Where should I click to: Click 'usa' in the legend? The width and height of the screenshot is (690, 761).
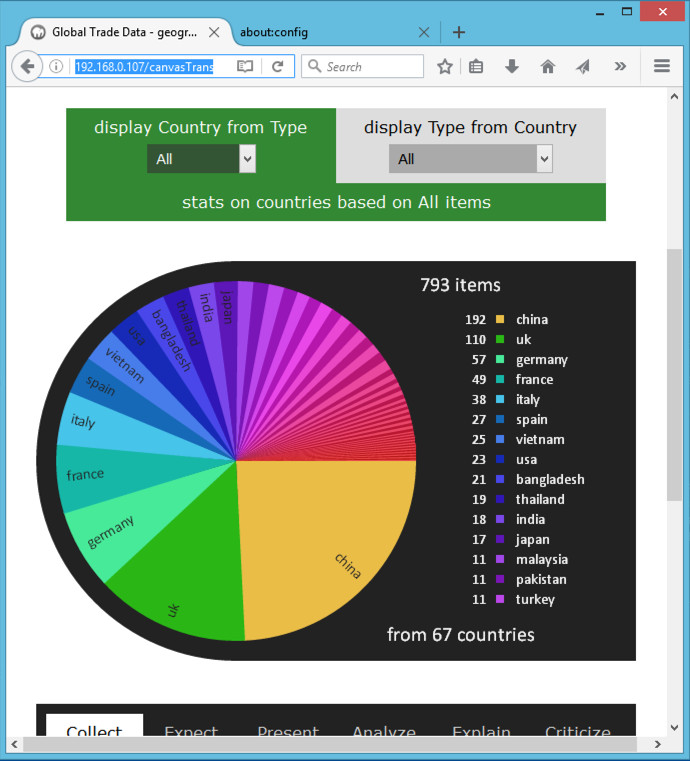click(x=526, y=459)
